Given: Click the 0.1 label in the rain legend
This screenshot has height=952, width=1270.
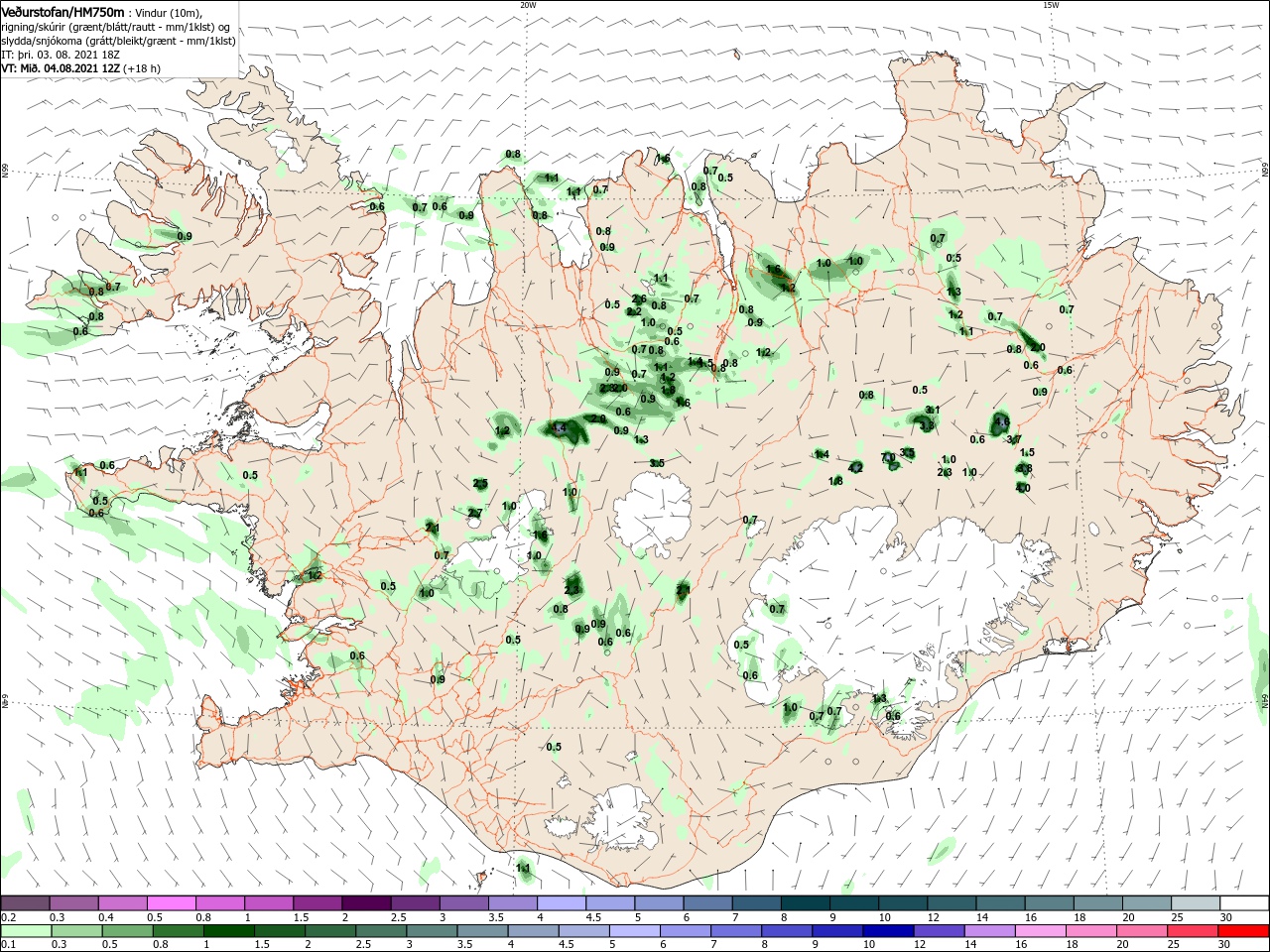Looking at the screenshot, I should [8, 945].
